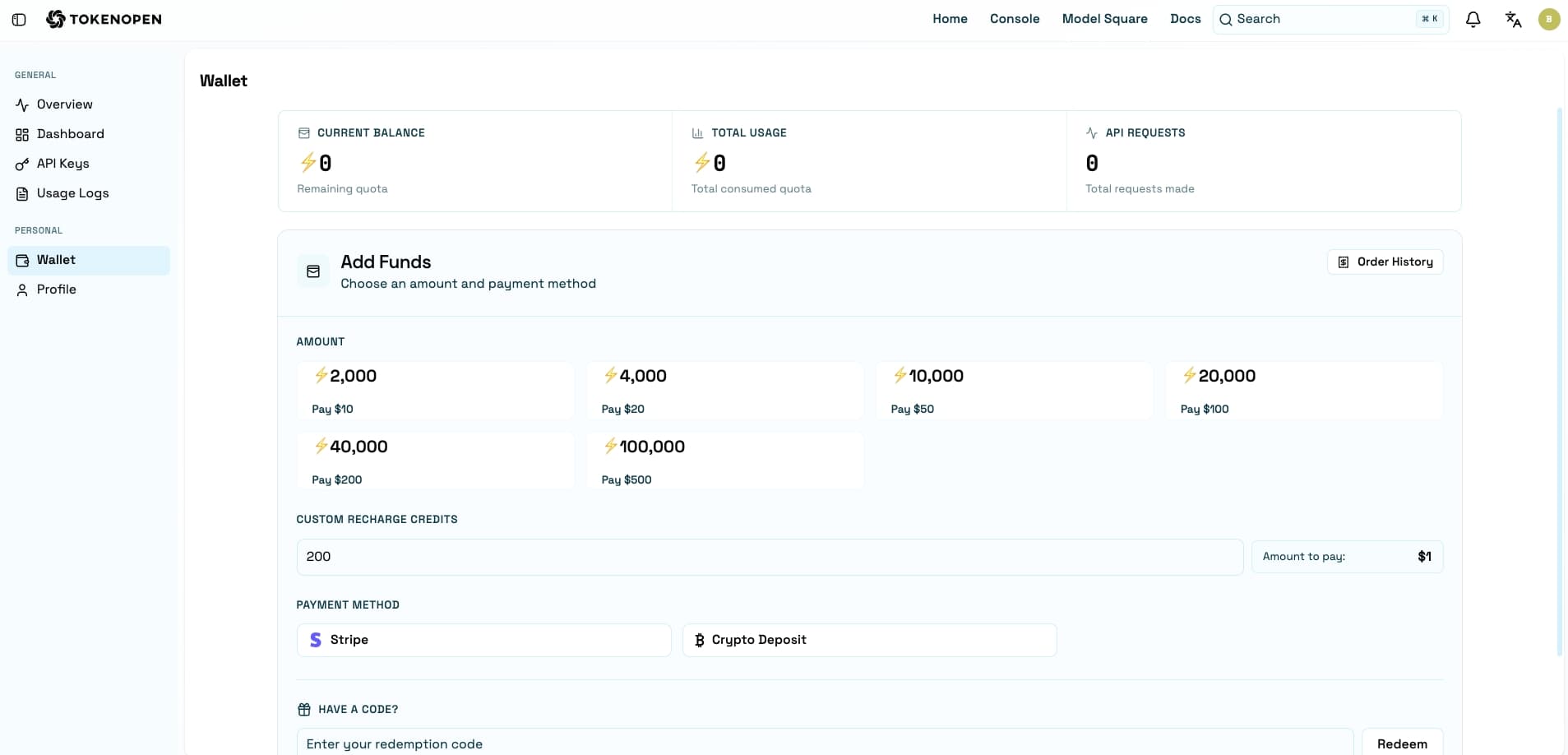
Task: Click the Dashboard grid icon in sidebar
Action: (x=22, y=135)
